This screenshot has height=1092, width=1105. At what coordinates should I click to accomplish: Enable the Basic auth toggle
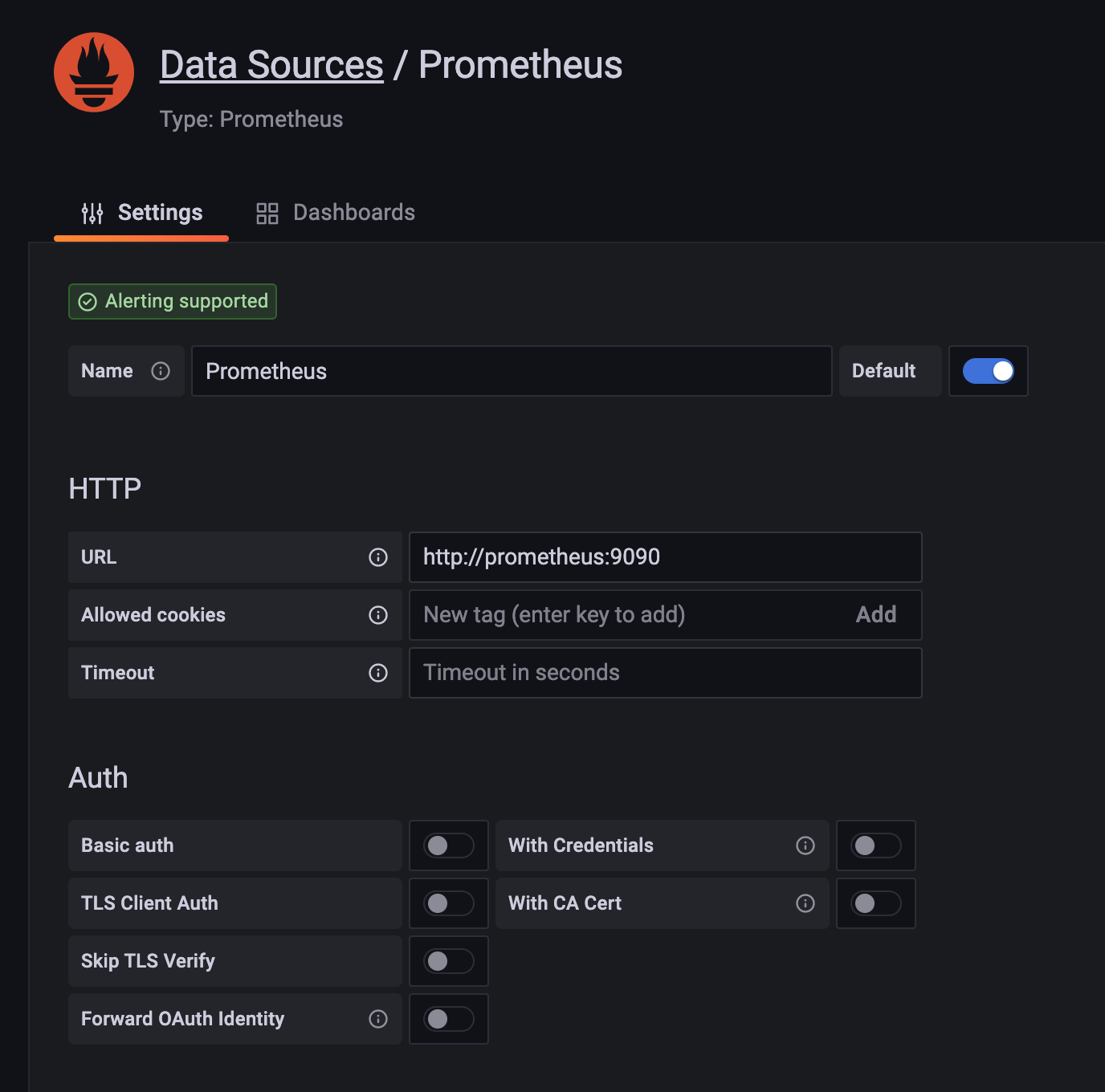pyautogui.click(x=449, y=845)
